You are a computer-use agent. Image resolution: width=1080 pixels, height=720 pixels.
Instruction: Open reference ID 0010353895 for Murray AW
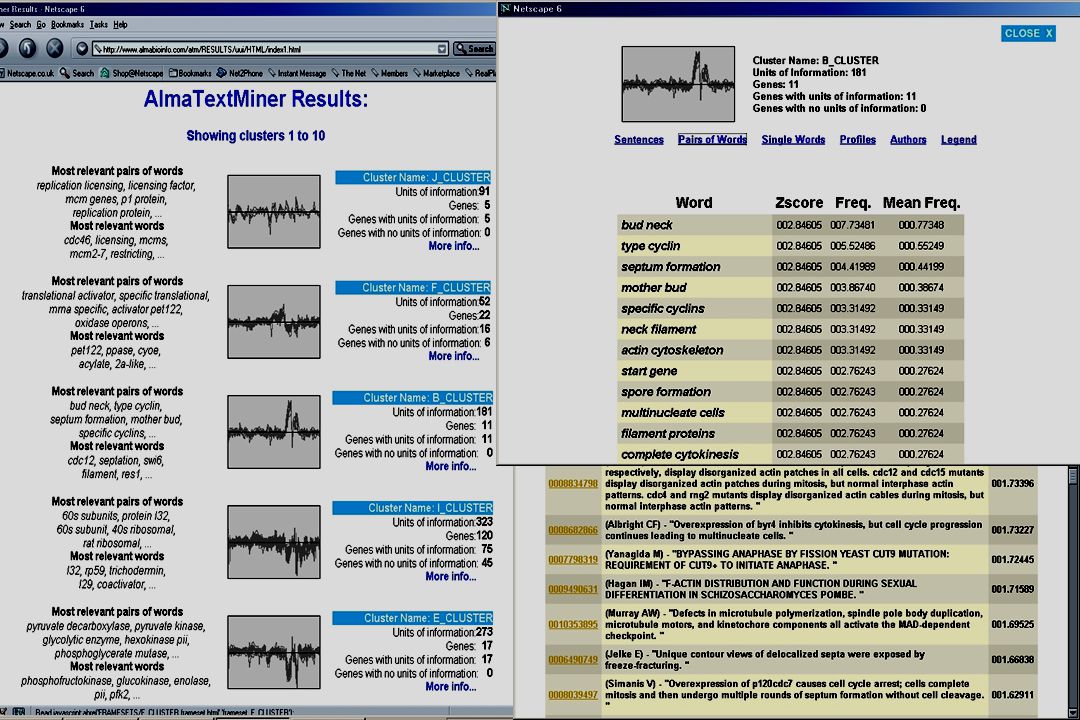[573, 624]
